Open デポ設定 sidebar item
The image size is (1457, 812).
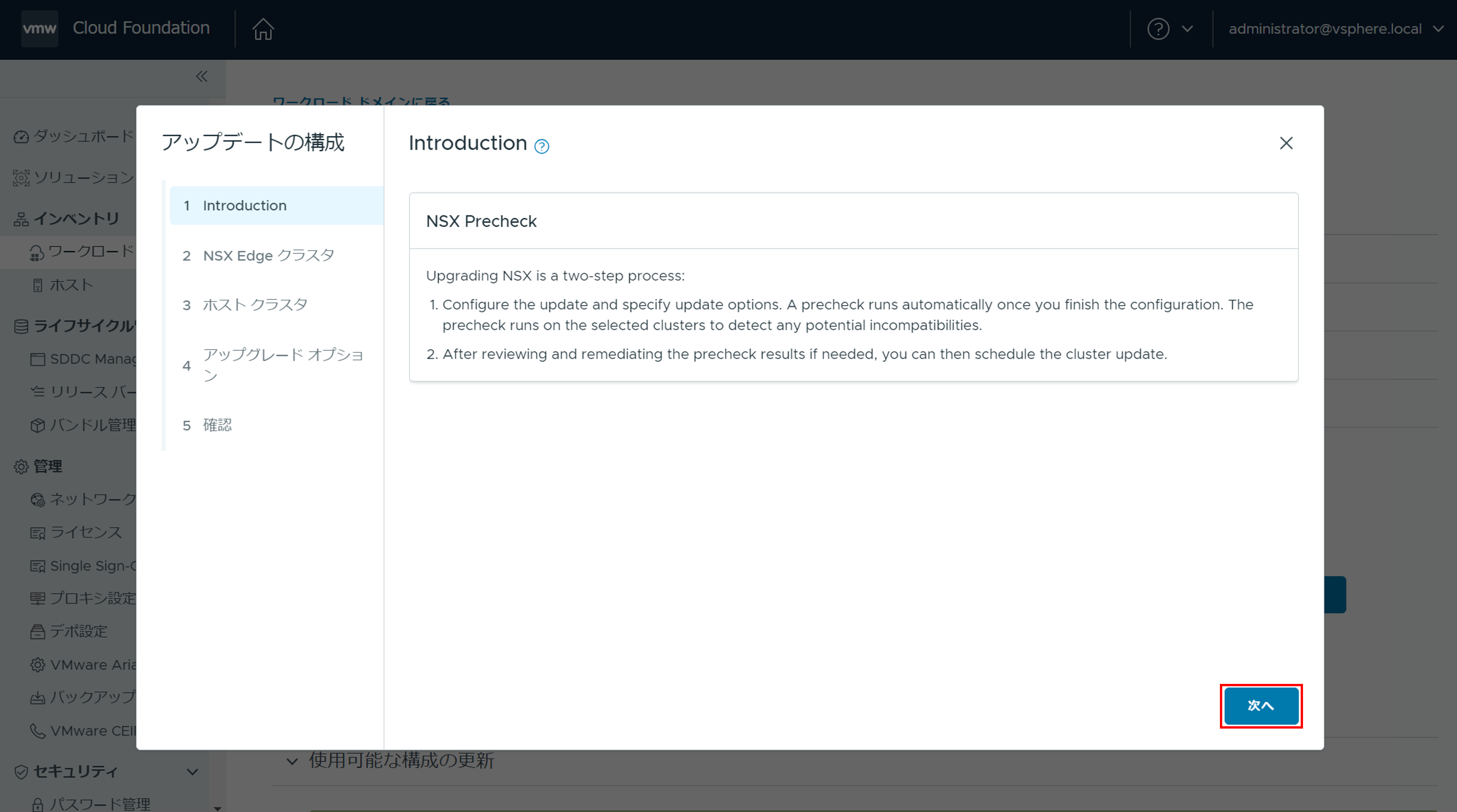[69, 631]
